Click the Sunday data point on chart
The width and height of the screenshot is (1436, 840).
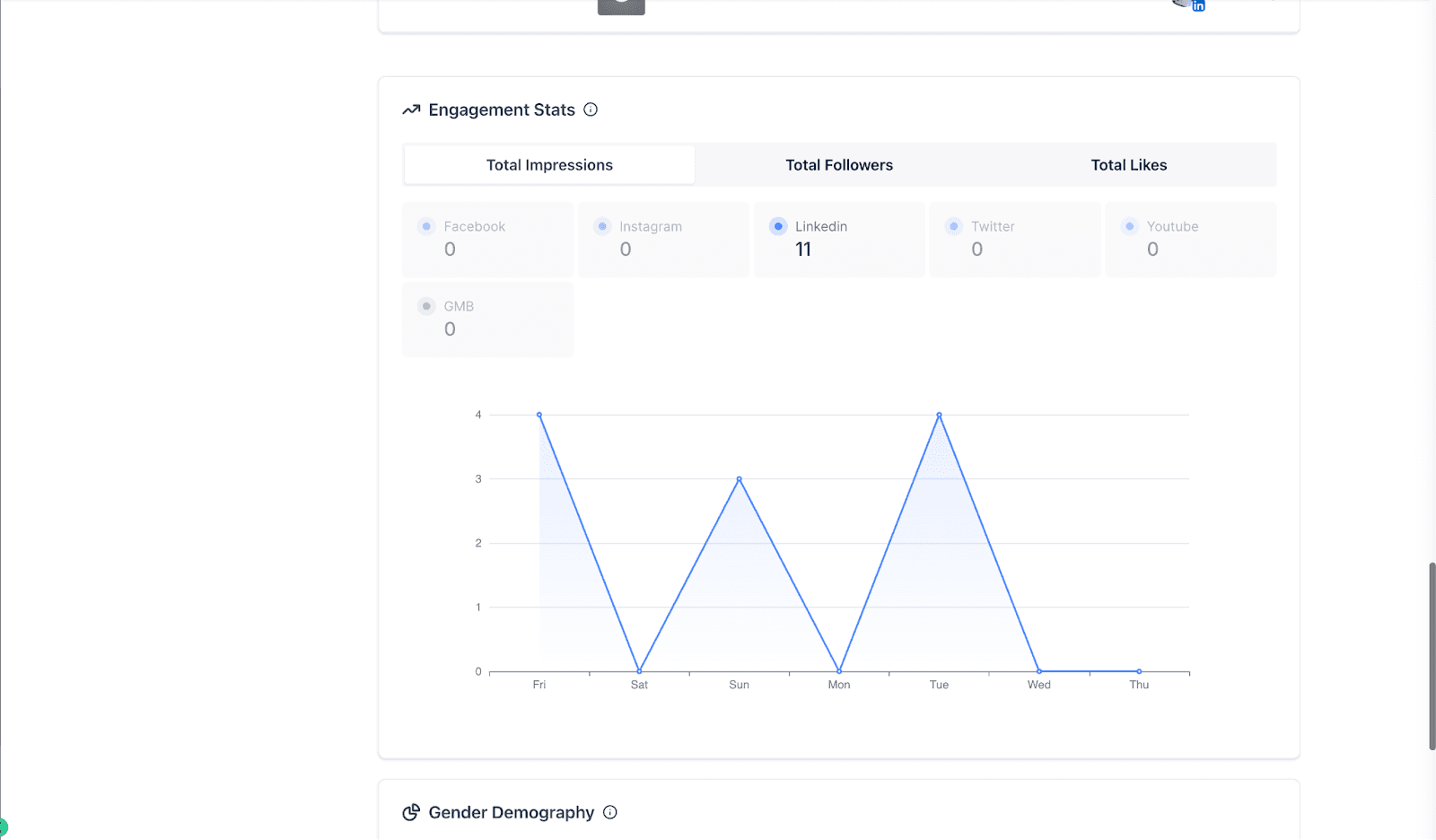click(x=740, y=479)
